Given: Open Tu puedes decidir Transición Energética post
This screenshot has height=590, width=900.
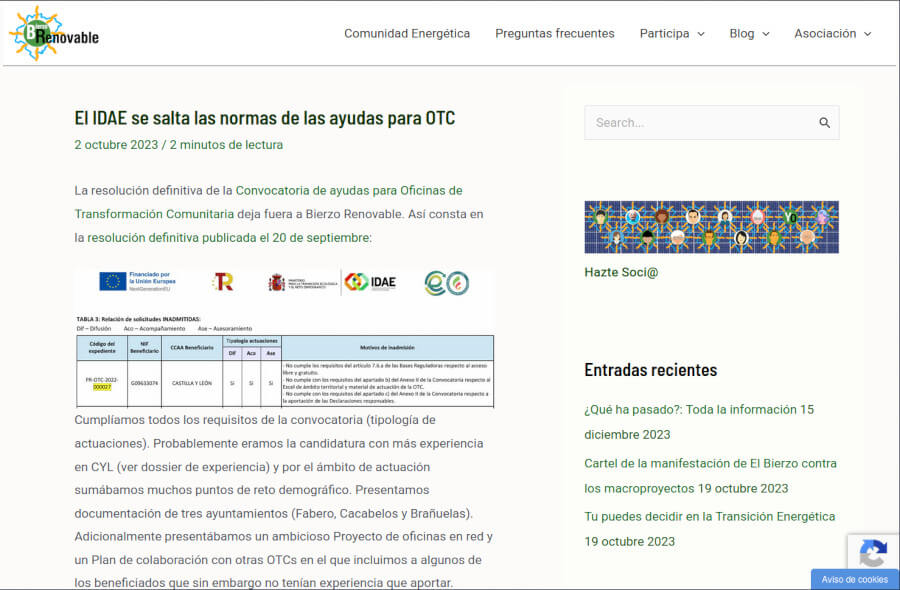Looking at the screenshot, I should (709, 517).
